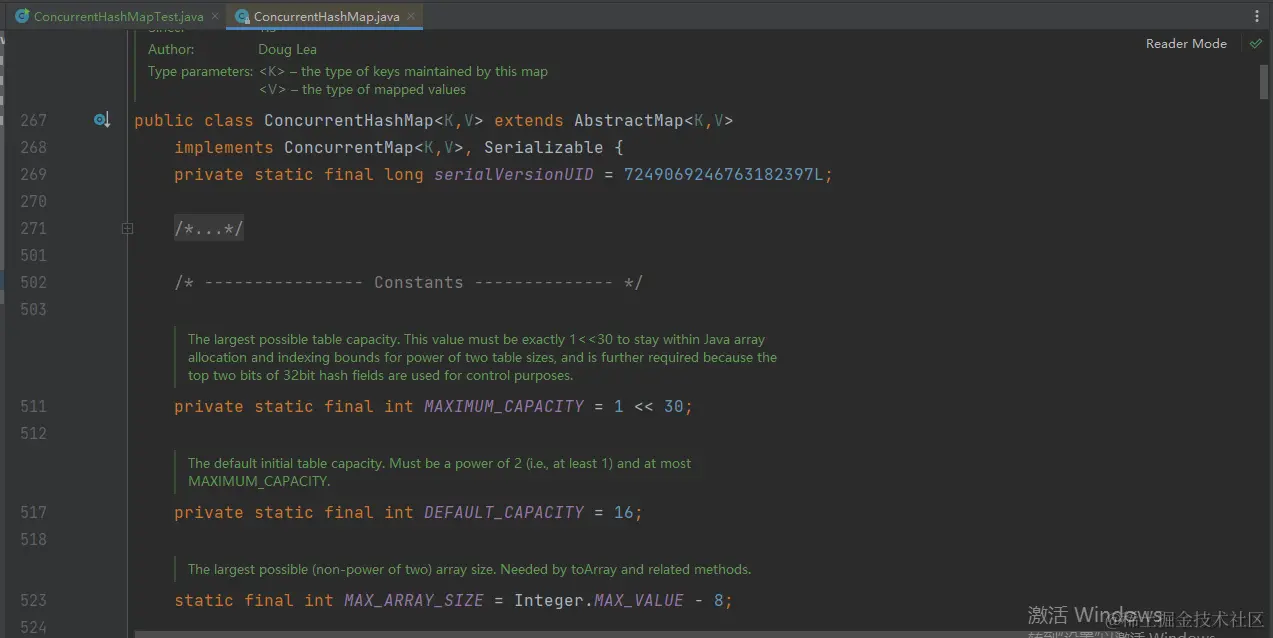Click the Serializable interface name
The width and height of the screenshot is (1273, 638).
543,147
